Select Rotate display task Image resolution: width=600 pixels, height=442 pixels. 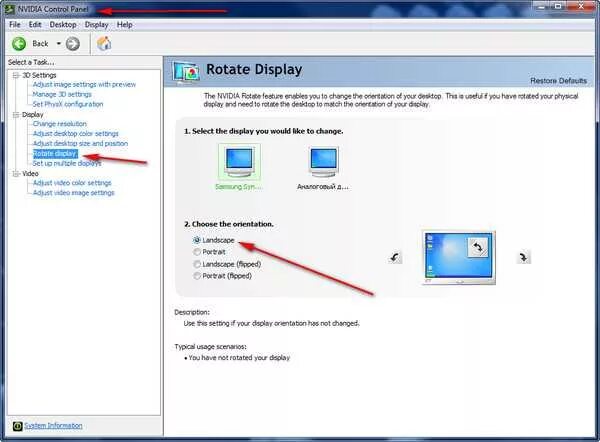(55, 154)
